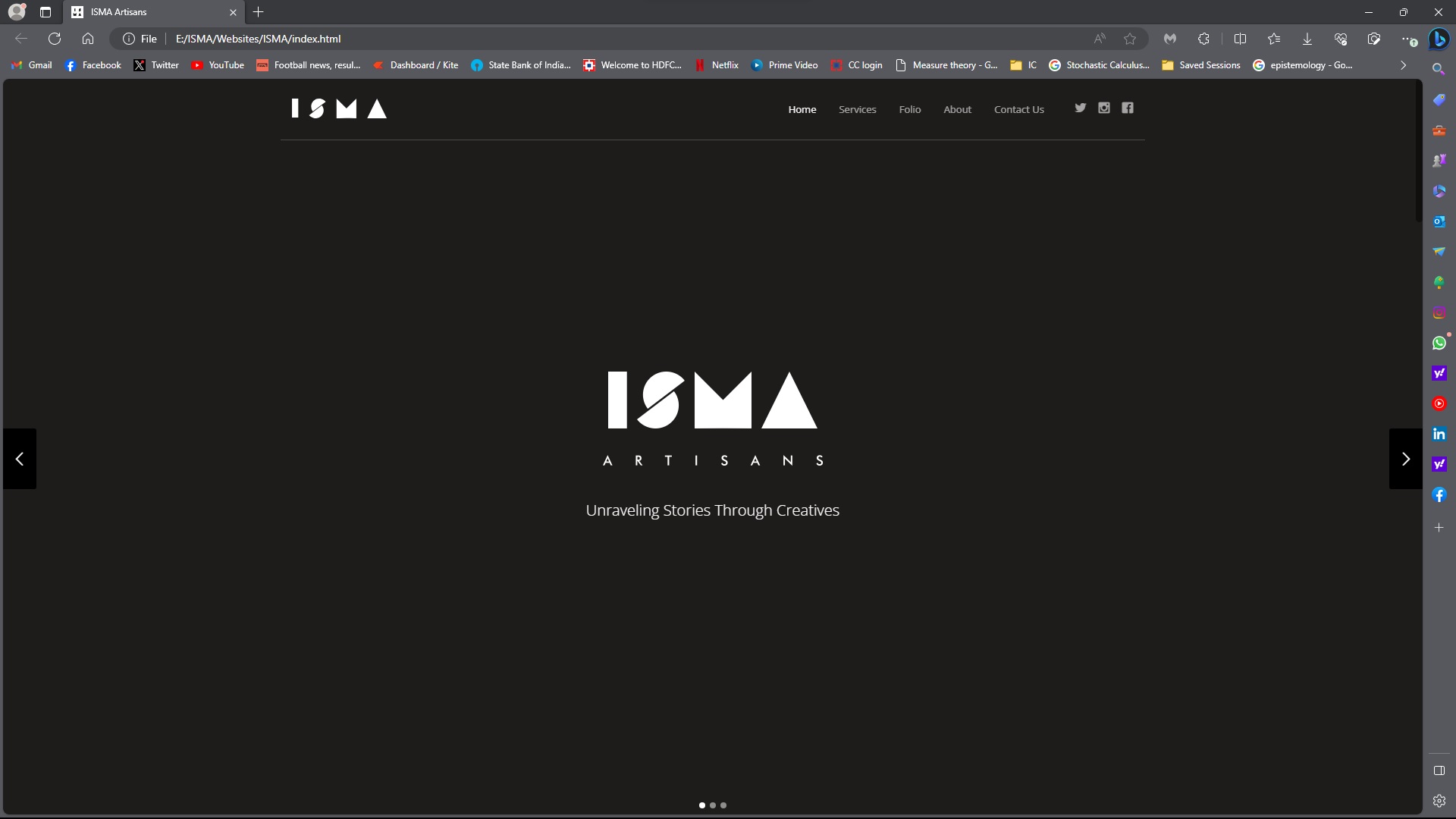Open WhatsApp in the Edge sidebar
The image size is (1456, 819).
1439,343
